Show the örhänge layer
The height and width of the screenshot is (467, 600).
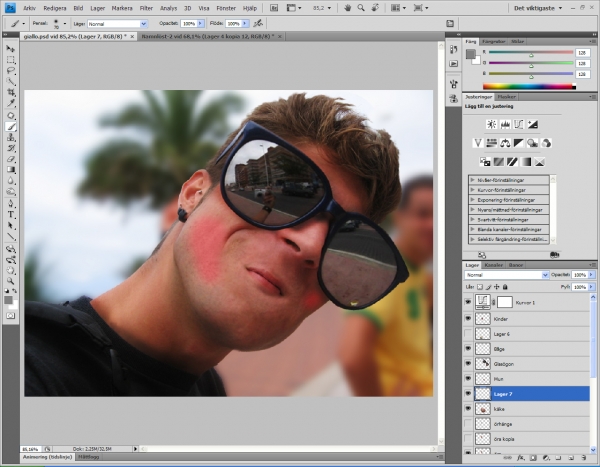click(468, 424)
